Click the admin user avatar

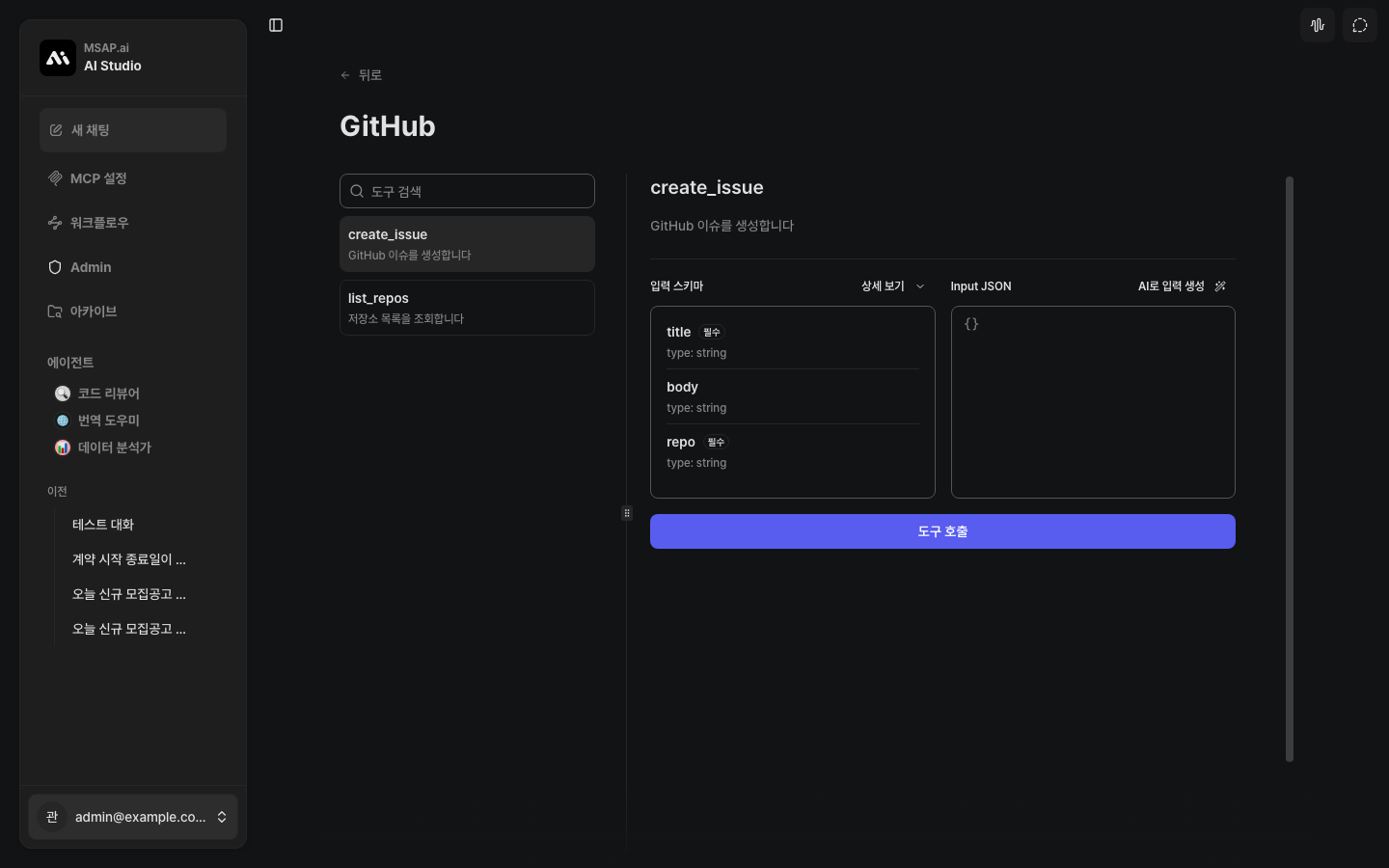point(52,817)
